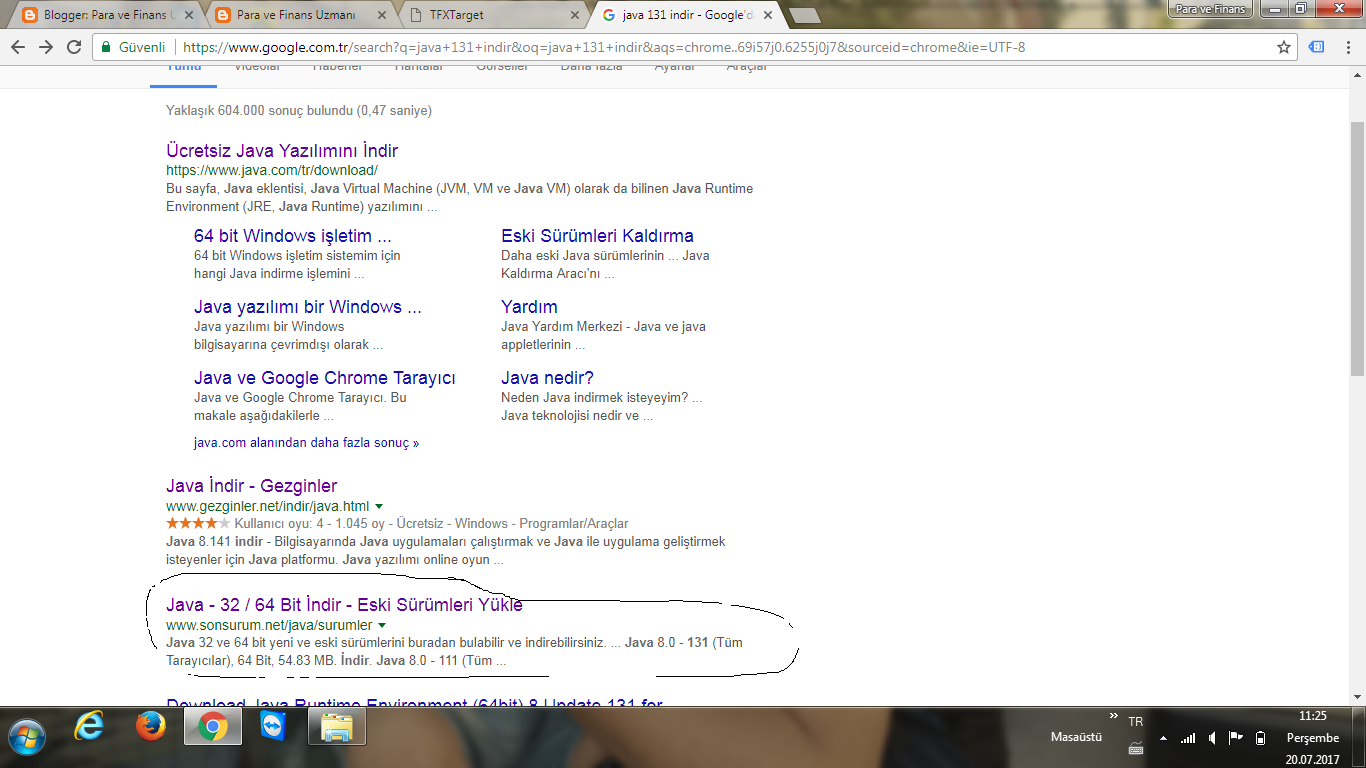Click the Chrome taskbar icon
Screen dimensions: 1366x768
pos(213,728)
